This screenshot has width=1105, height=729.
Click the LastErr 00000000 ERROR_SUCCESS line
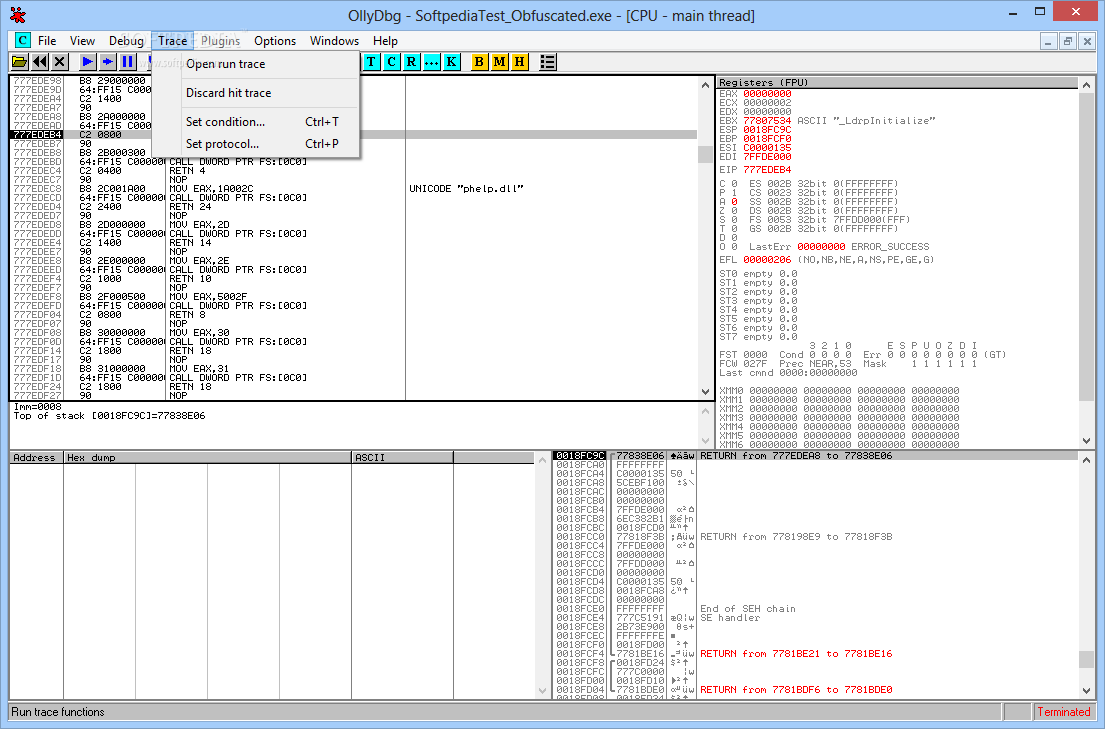coord(839,247)
